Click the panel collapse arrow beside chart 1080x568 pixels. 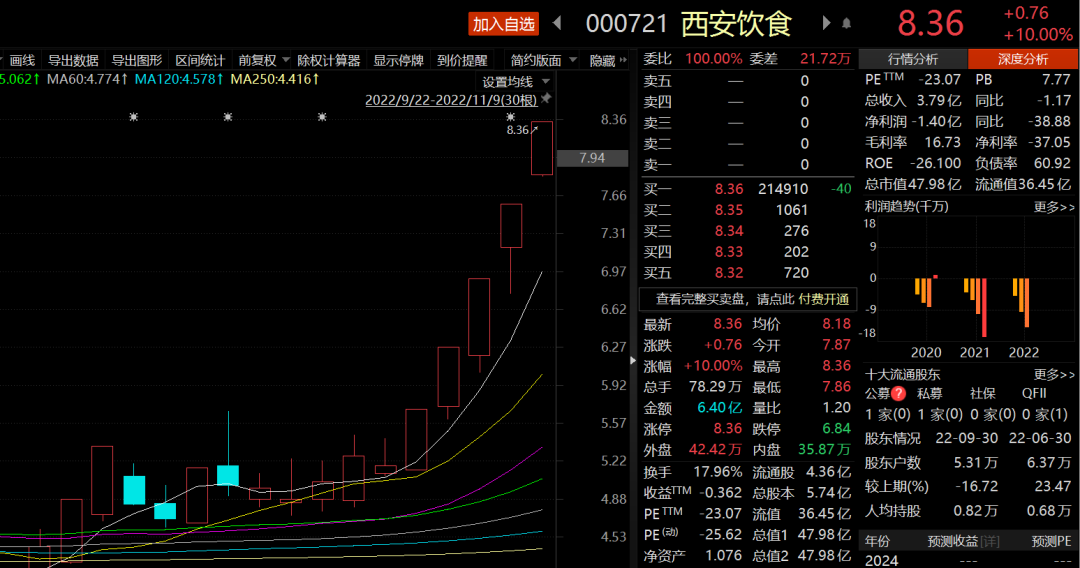coord(633,360)
